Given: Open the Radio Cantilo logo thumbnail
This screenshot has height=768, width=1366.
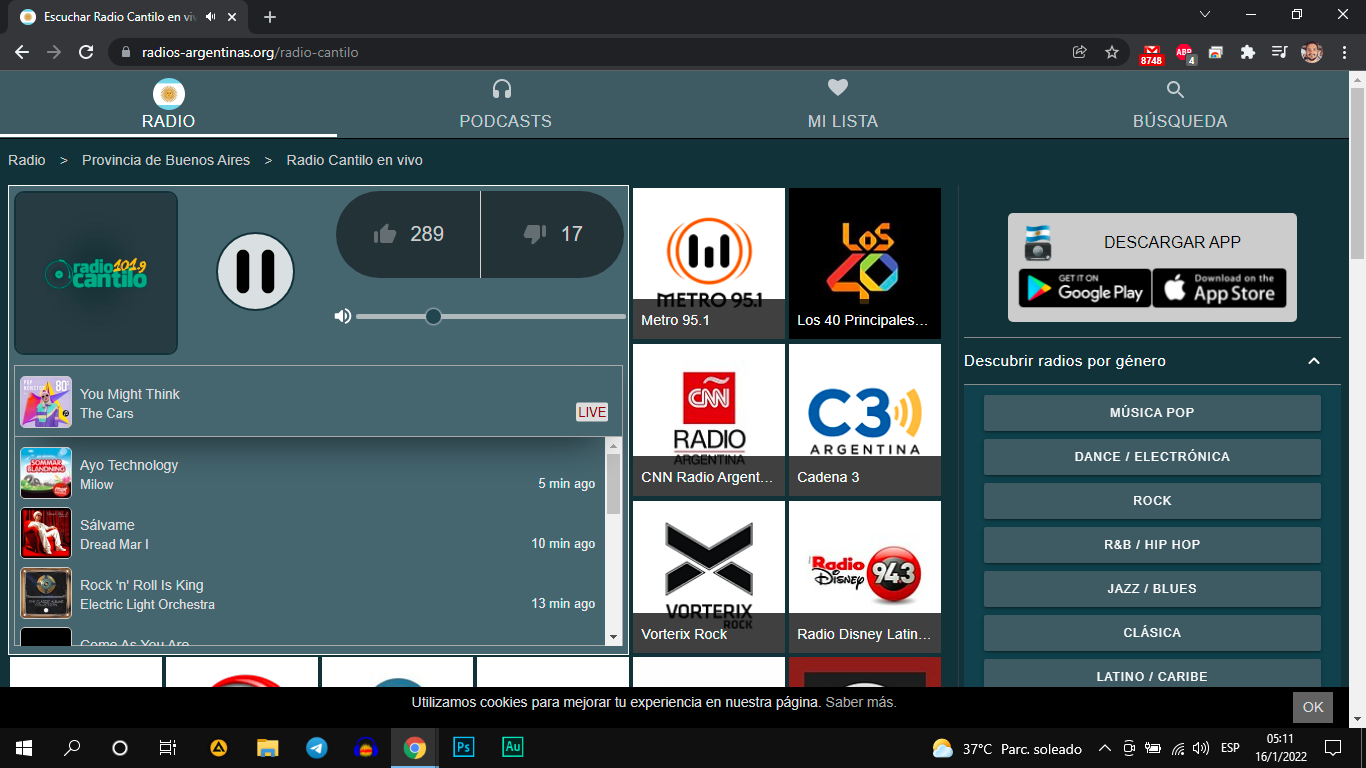Looking at the screenshot, I should (96, 273).
